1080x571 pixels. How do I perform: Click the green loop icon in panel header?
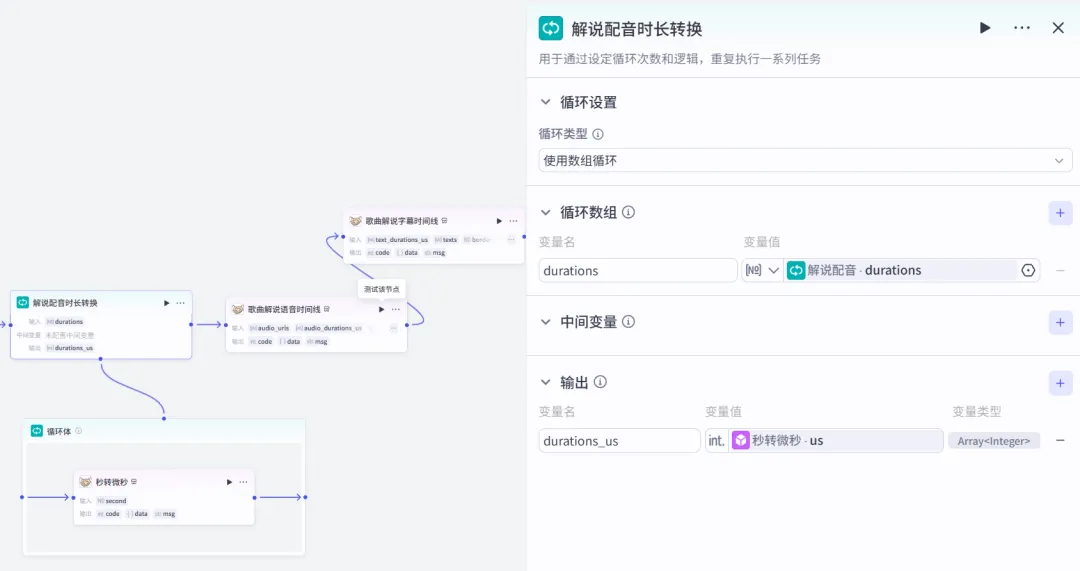pyautogui.click(x=550, y=28)
